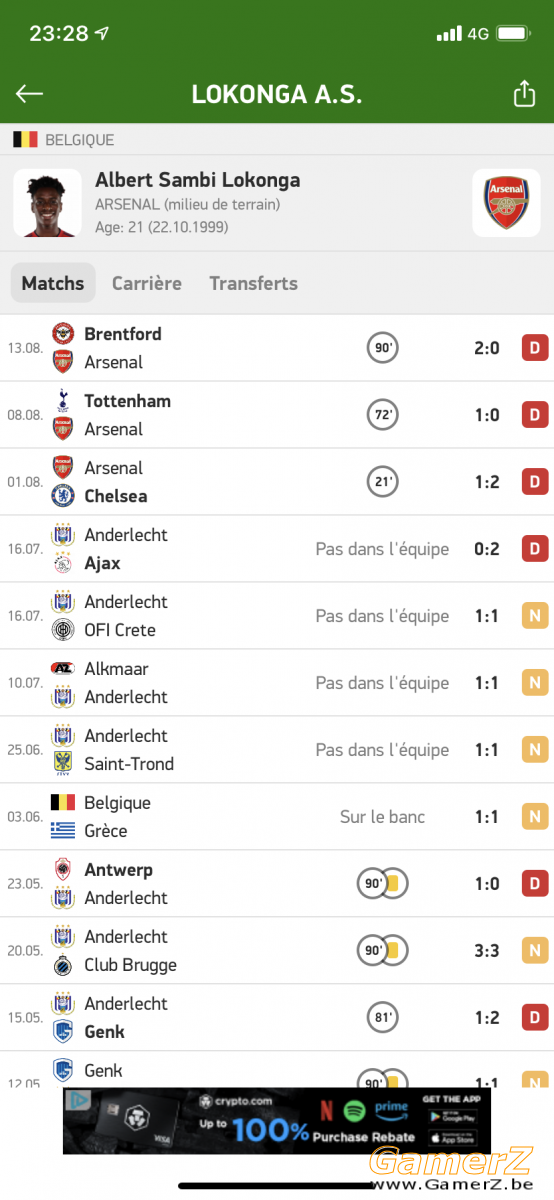The image size is (554, 1200).
Task: Tap the 72' minutes played circle
Action: (x=382, y=415)
